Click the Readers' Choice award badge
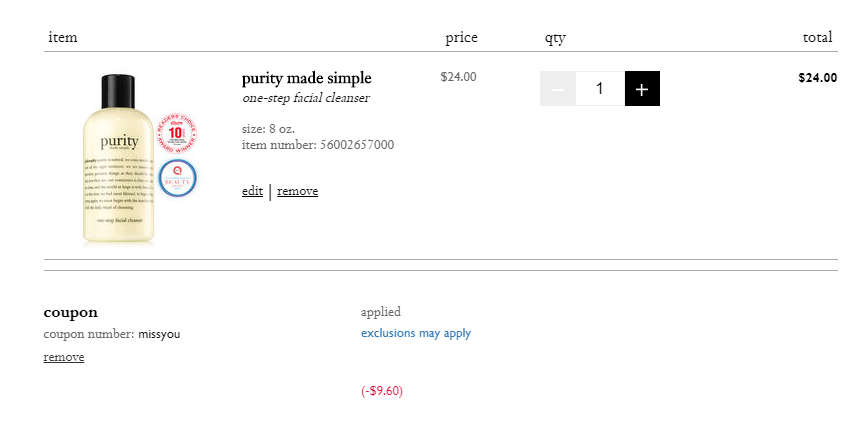860x425 pixels. click(177, 133)
